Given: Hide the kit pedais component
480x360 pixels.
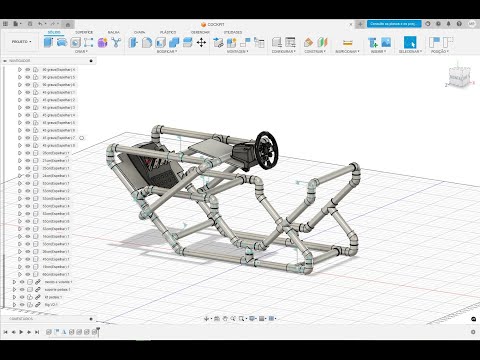Looking at the screenshot, I should [22, 297].
